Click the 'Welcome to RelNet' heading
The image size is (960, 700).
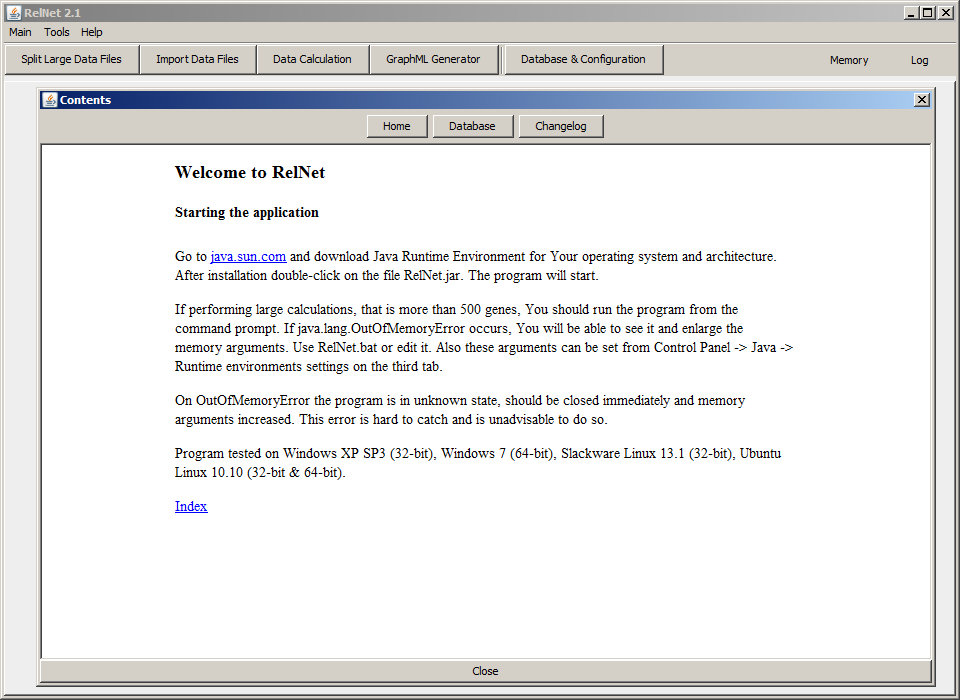click(250, 173)
